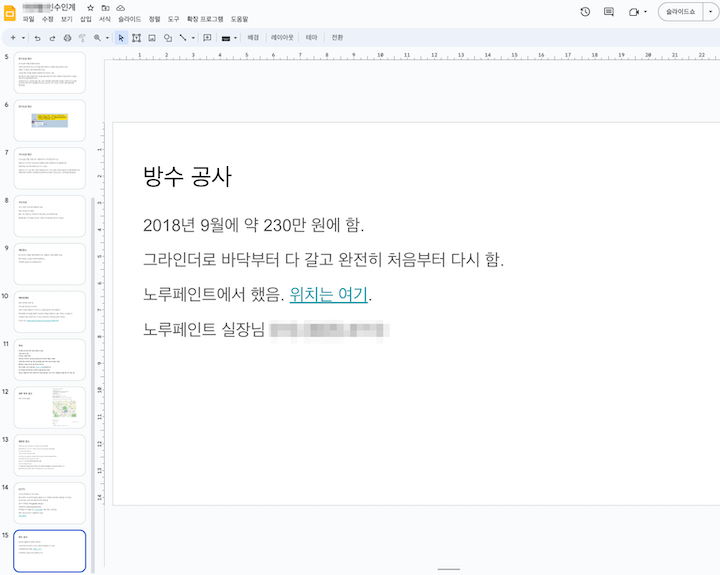Select slide 11 thumbnail
Screen dimensions: 720x575
click(x=50, y=360)
